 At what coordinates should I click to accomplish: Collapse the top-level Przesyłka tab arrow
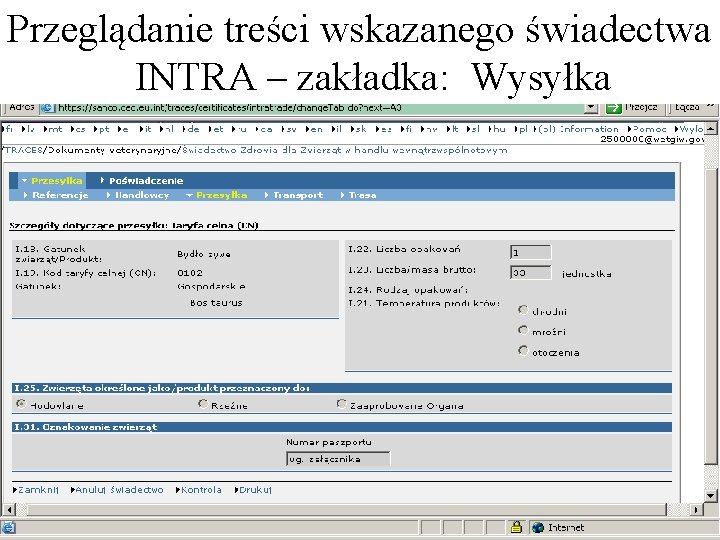pyautogui.click(x=25, y=181)
